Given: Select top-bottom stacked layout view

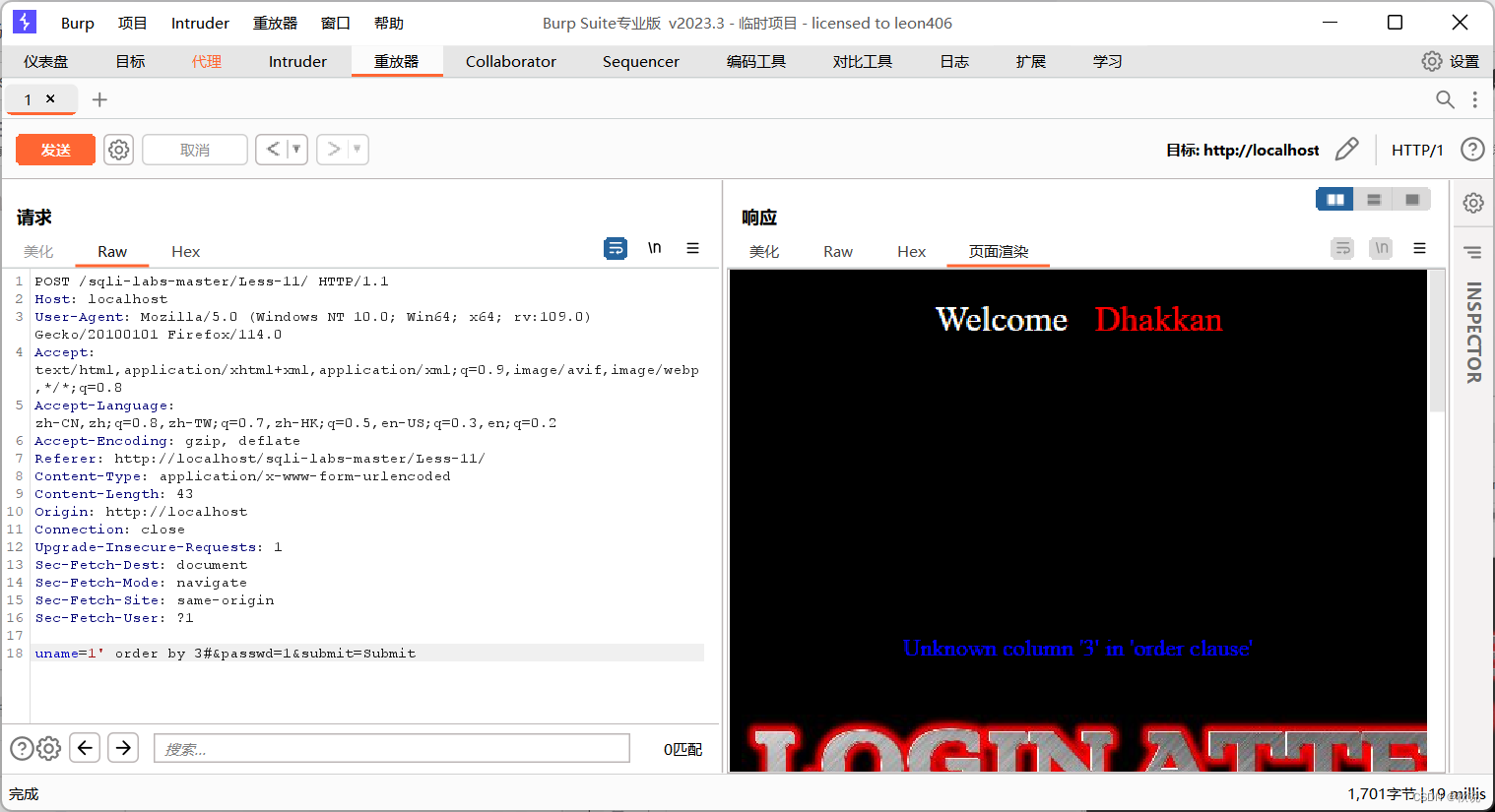Looking at the screenshot, I should [1374, 200].
